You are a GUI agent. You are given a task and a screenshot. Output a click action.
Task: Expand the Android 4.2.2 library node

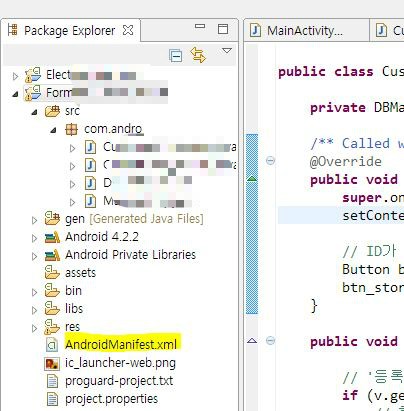[x=34, y=238]
